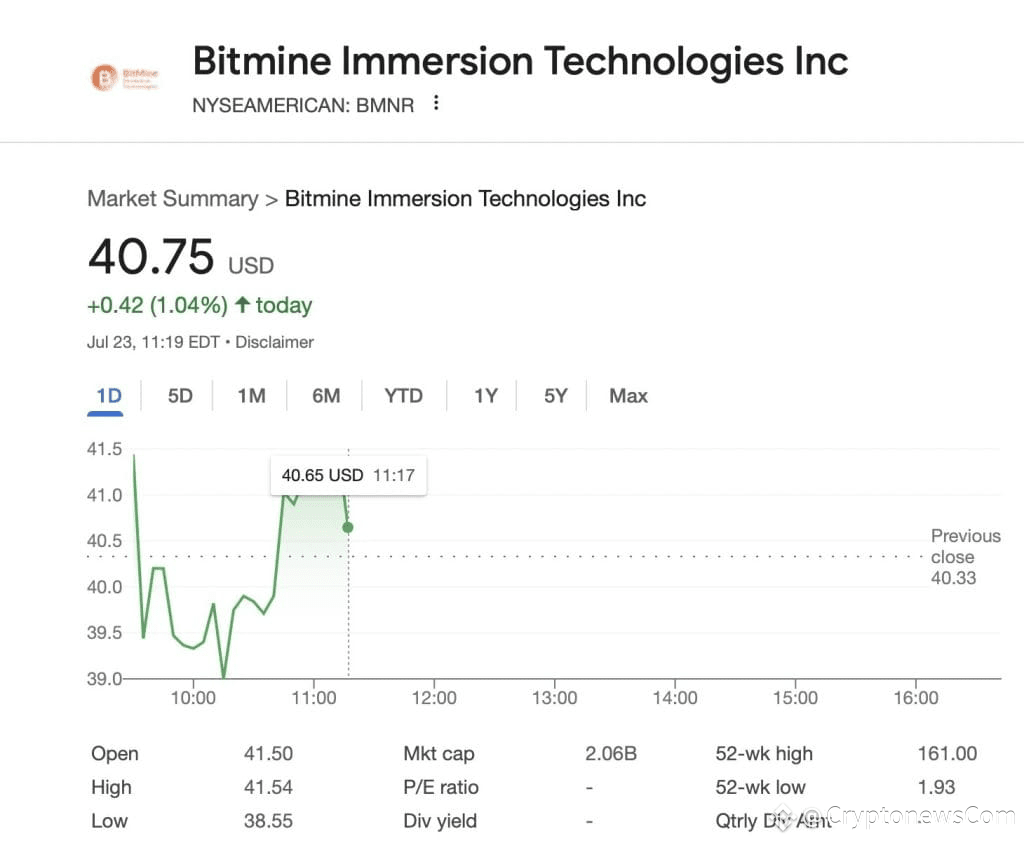Image resolution: width=1024 pixels, height=843 pixels.
Task: Click the Div yield label
Action: tap(440, 821)
